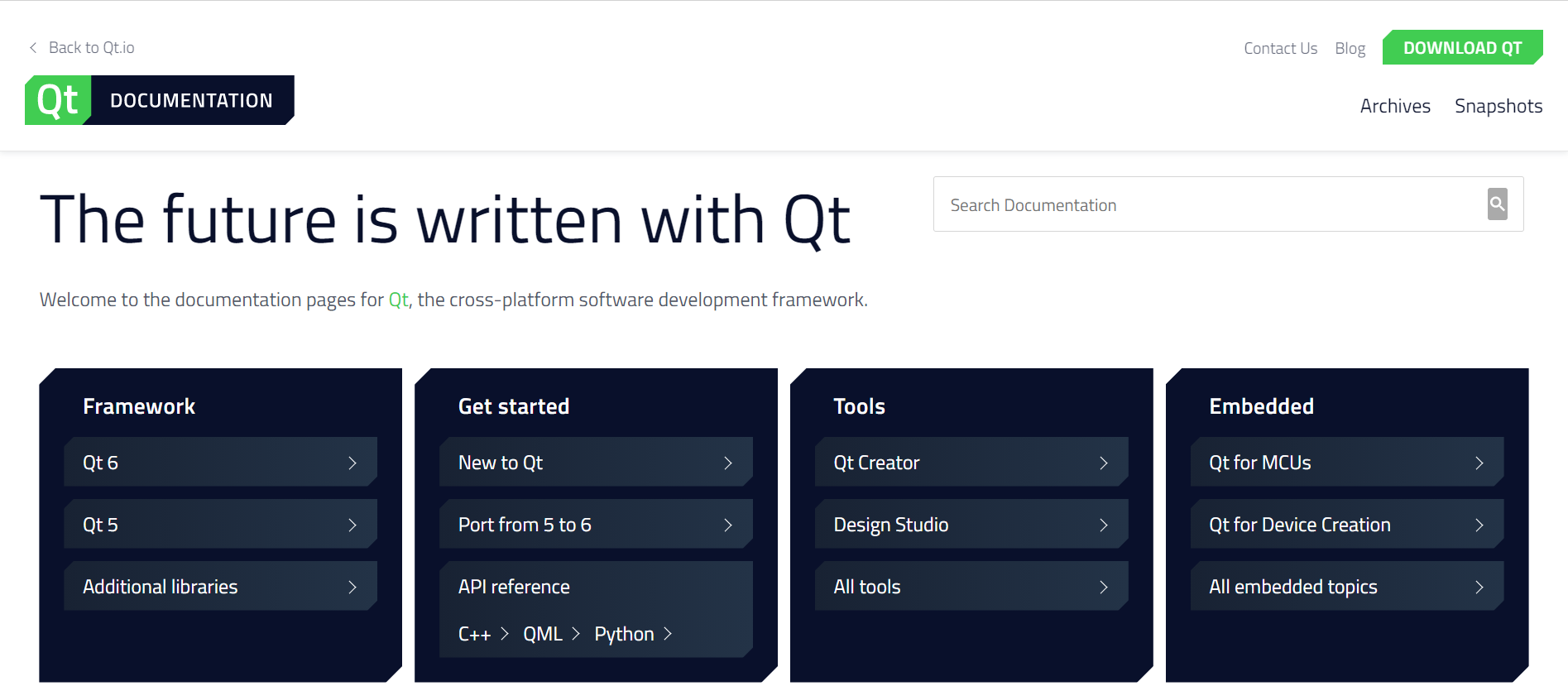The width and height of the screenshot is (1568, 691).
Task: Open 'Qt for Device Creation' under Embedded
Action: pos(1298,524)
